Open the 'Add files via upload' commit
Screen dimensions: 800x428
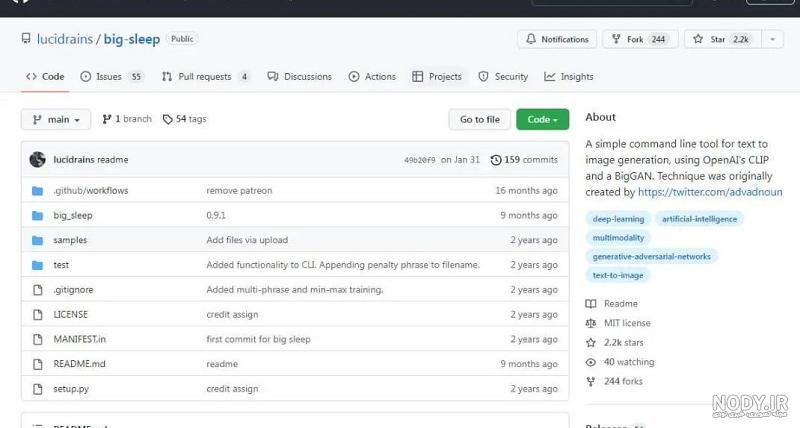coord(247,240)
